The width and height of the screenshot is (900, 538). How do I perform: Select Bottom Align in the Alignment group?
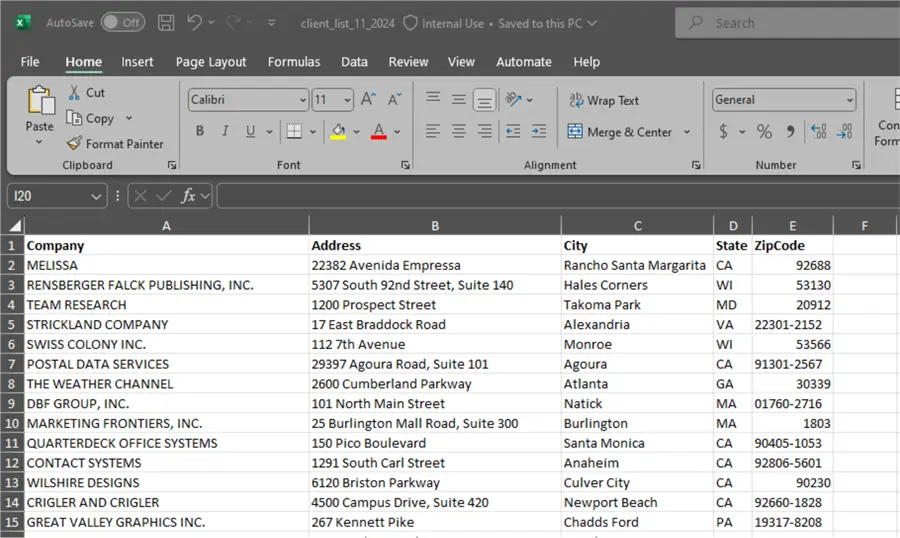pyautogui.click(x=484, y=100)
